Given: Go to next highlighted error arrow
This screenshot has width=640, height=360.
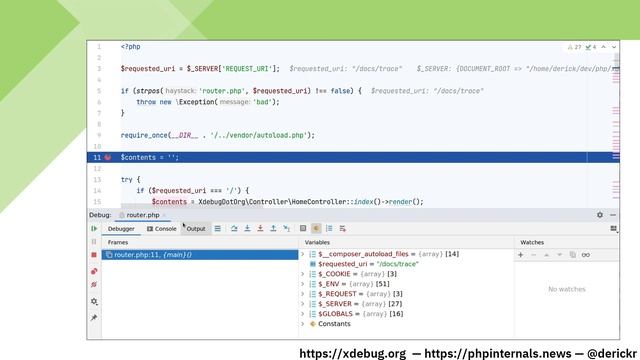Looking at the screenshot, I should click(x=613, y=47).
